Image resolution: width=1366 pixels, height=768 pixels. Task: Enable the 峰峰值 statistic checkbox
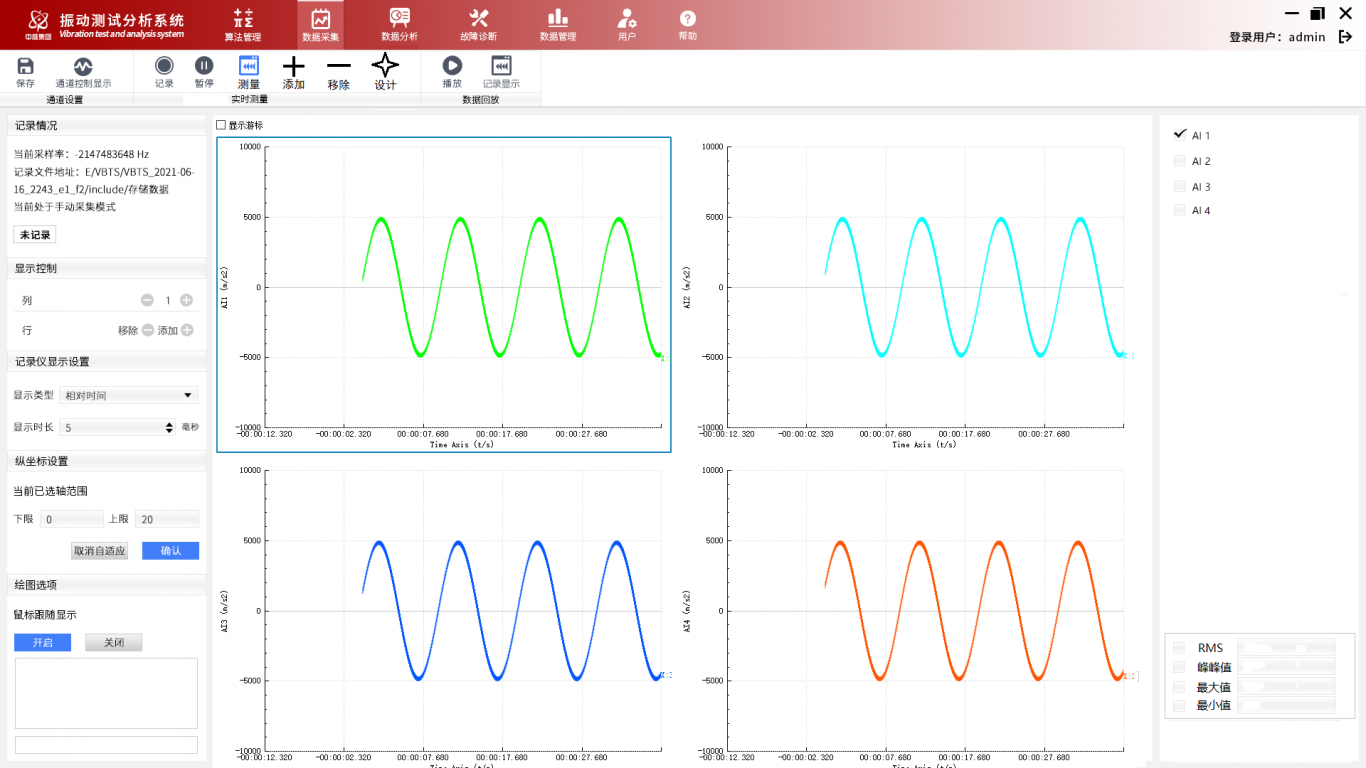(1179, 667)
